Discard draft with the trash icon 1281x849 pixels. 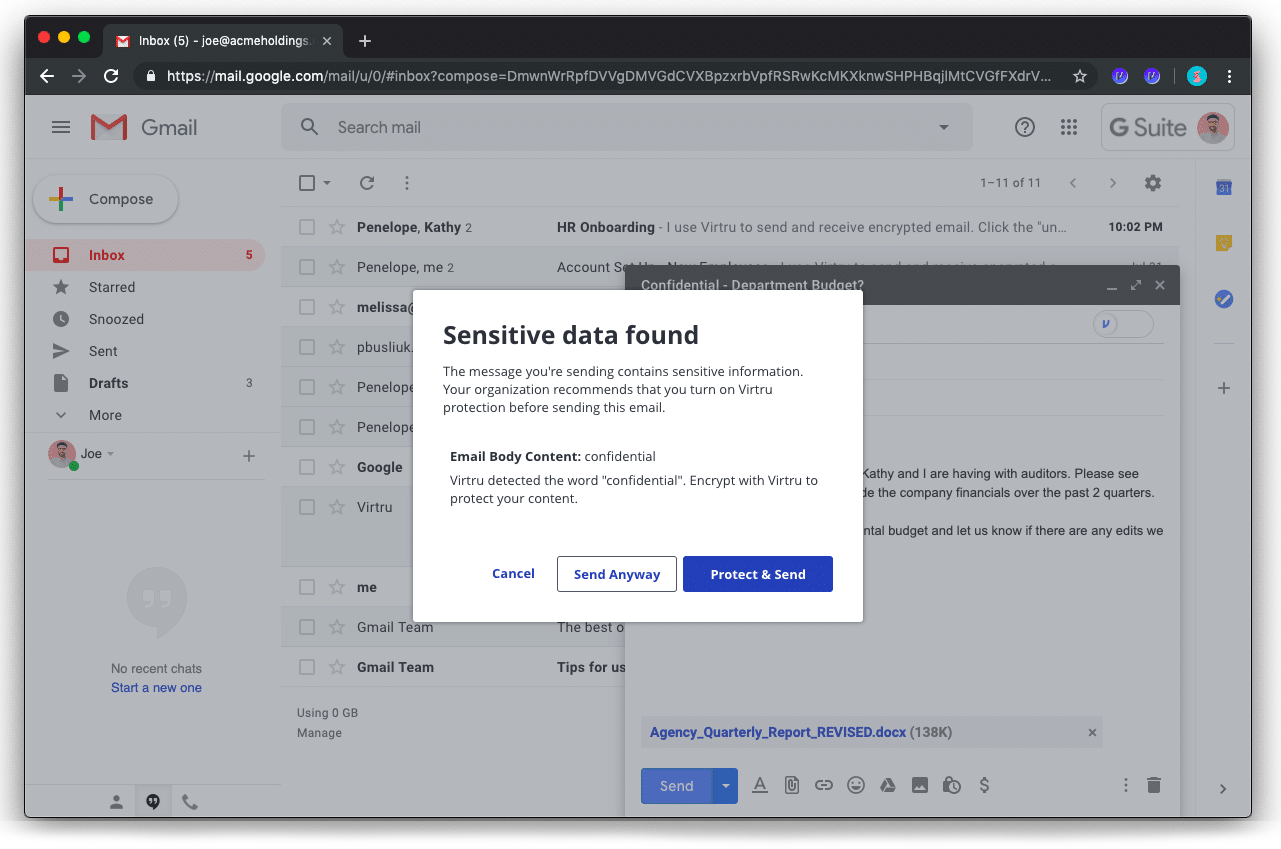pos(1154,785)
